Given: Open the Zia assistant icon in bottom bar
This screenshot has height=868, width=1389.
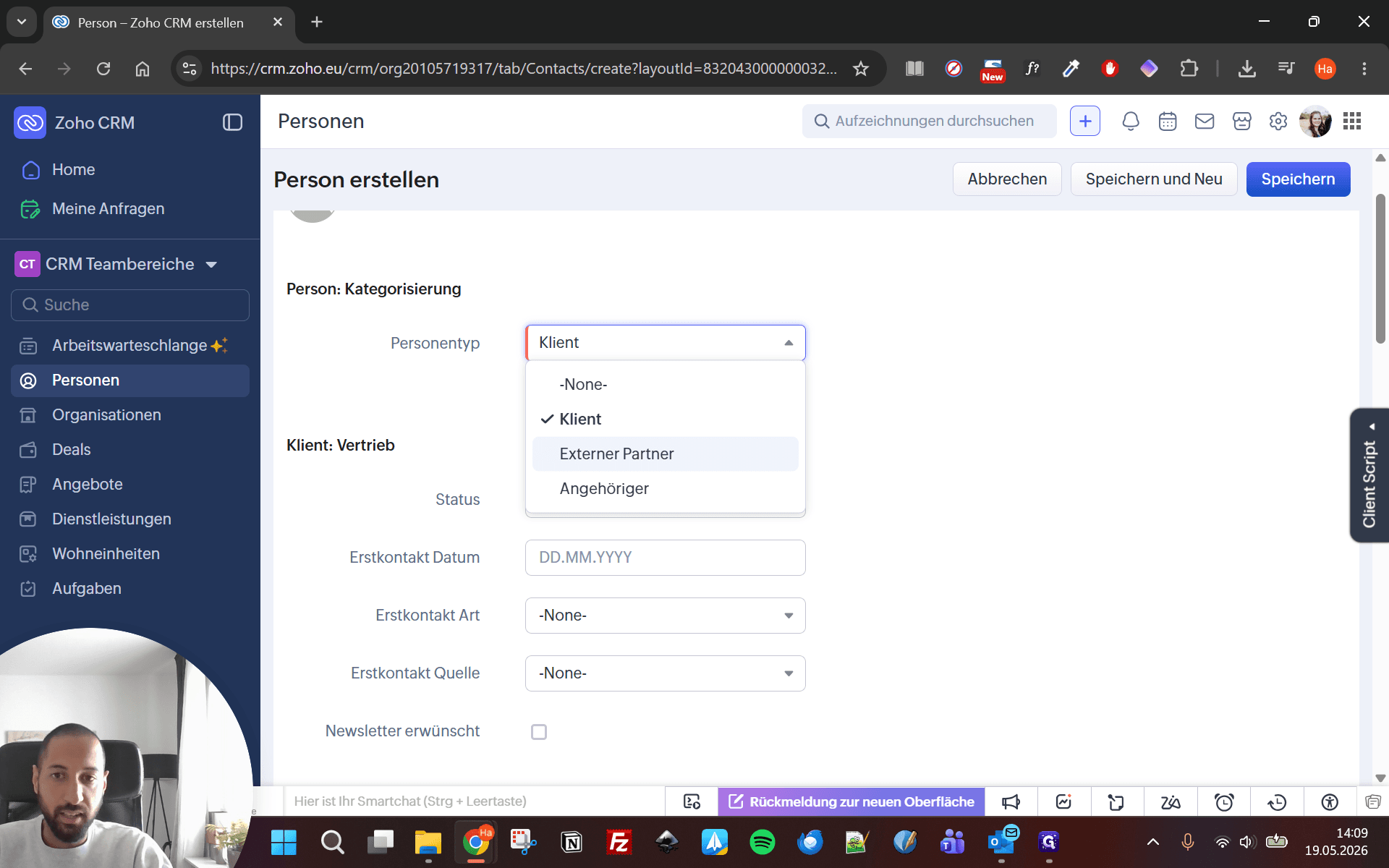Looking at the screenshot, I should click(1171, 801).
